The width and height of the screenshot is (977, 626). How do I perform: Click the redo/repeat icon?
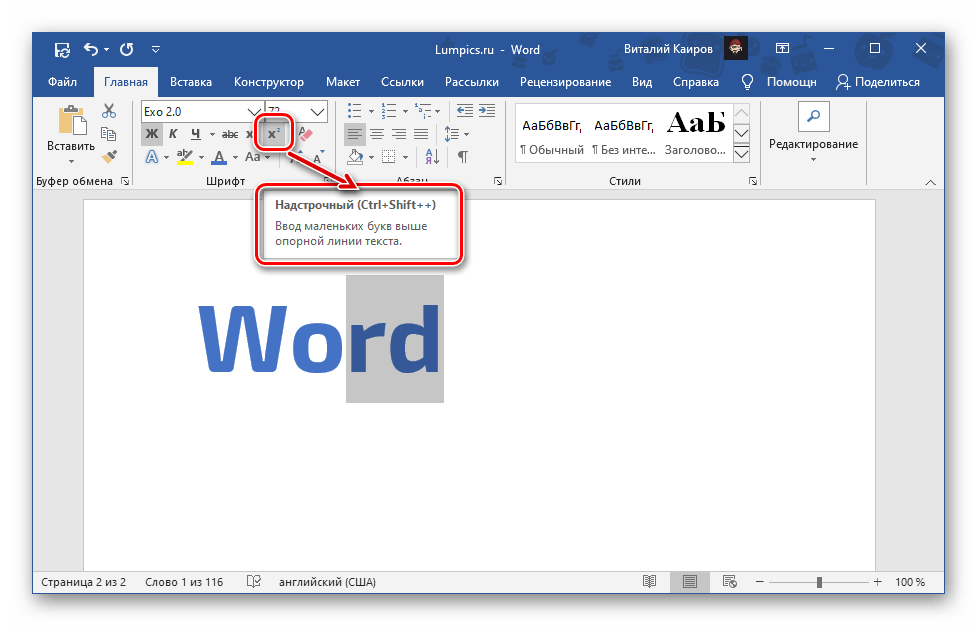tap(126, 49)
